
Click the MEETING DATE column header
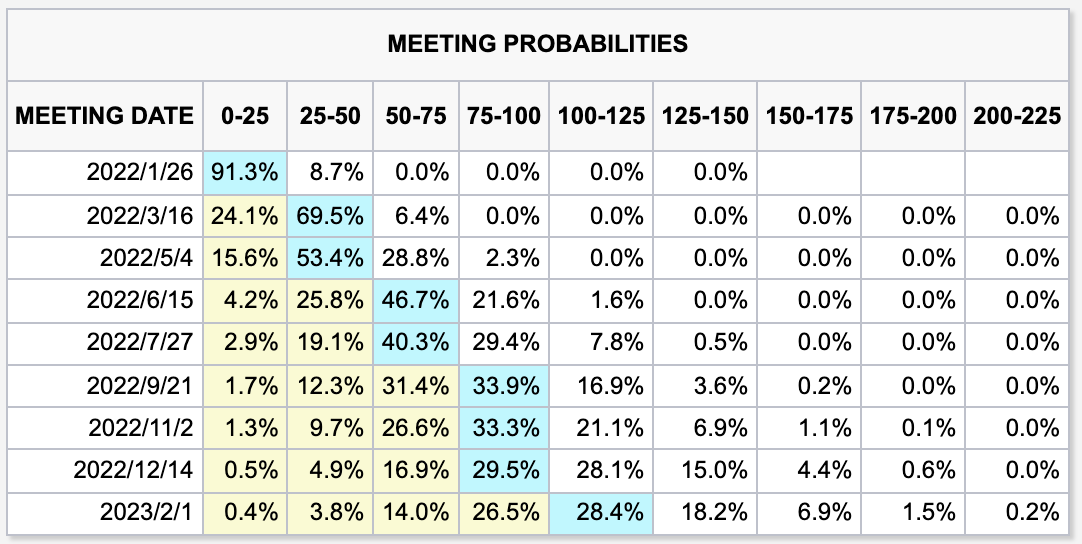[104, 116]
